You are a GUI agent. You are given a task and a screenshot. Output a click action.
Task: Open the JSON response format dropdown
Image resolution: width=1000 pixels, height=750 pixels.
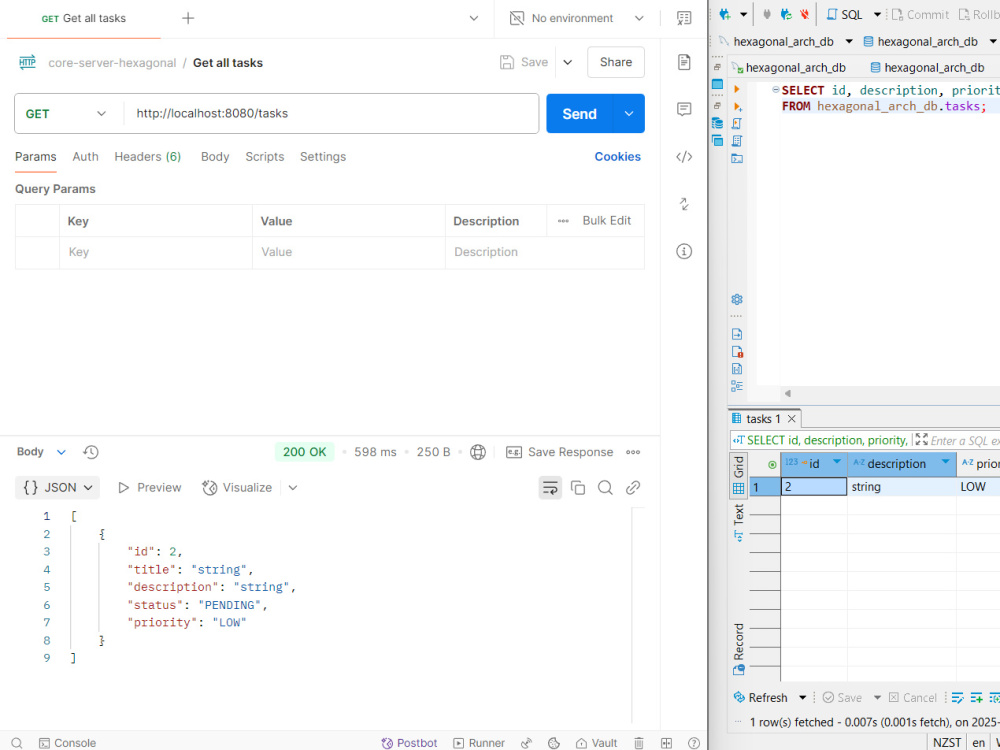point(57,488)
